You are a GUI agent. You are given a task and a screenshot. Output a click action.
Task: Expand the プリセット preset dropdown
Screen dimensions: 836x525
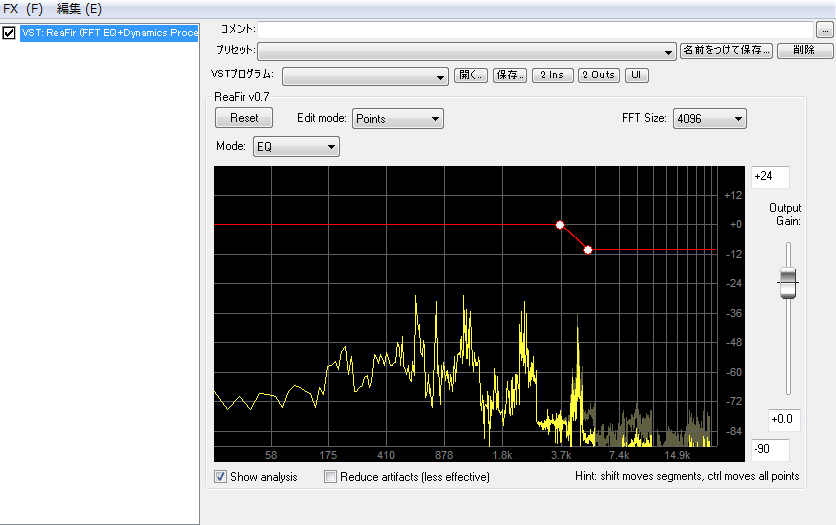467,51
